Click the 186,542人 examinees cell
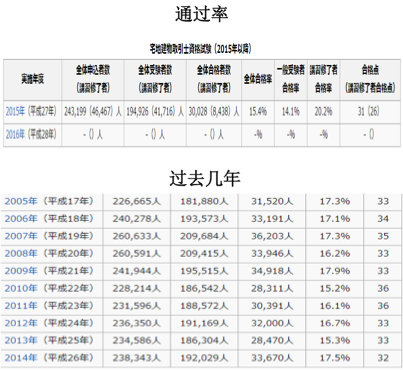The image size is (403, 370). coord(204,288)
